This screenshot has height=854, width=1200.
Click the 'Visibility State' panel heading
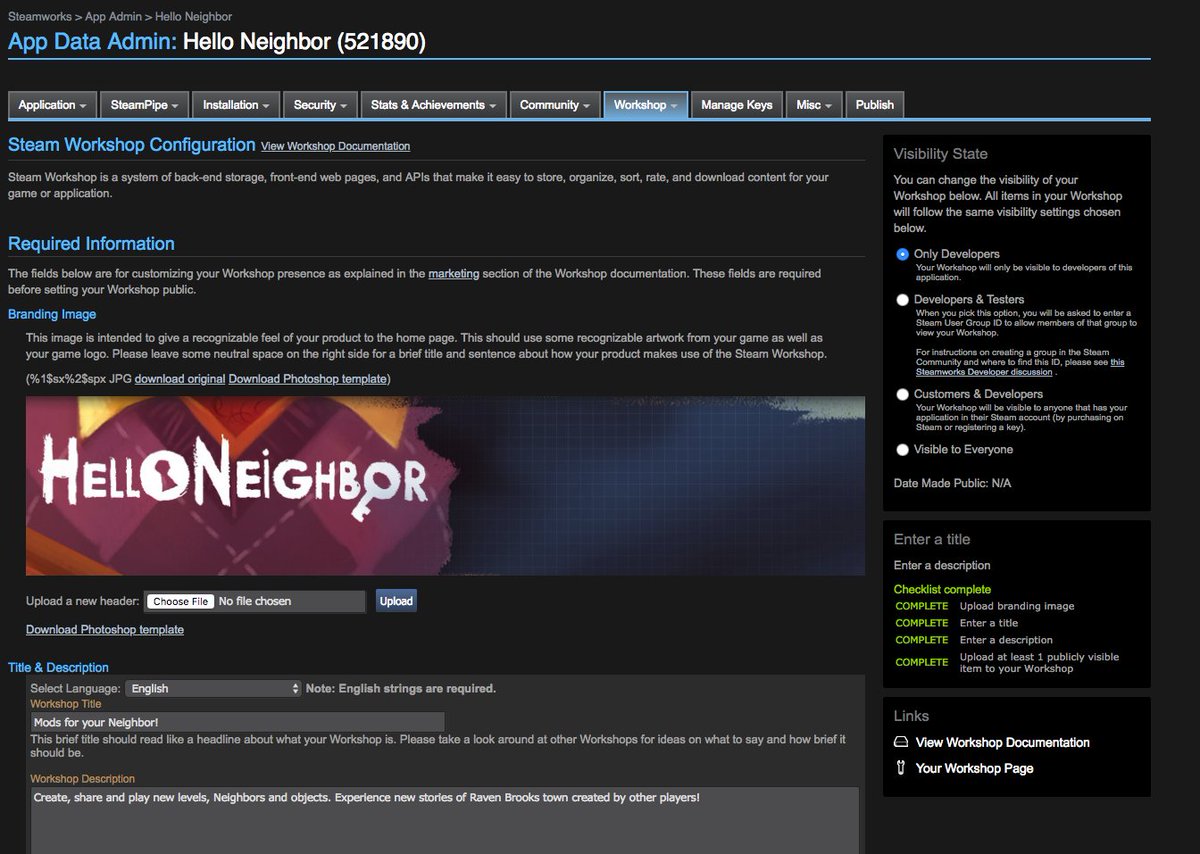(x=940, y=154)
